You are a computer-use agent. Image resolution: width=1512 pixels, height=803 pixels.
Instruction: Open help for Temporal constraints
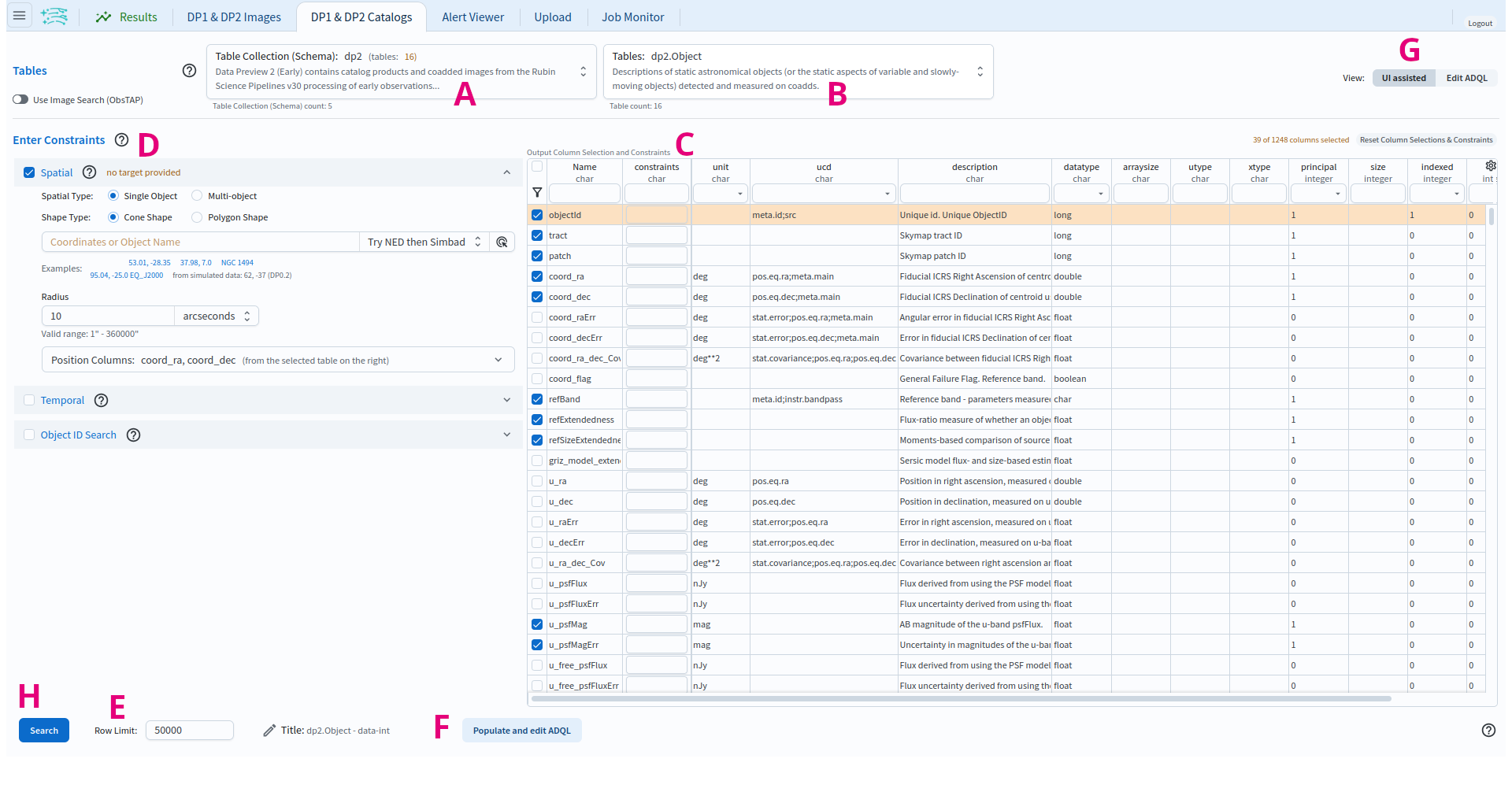tap(101, 400)
